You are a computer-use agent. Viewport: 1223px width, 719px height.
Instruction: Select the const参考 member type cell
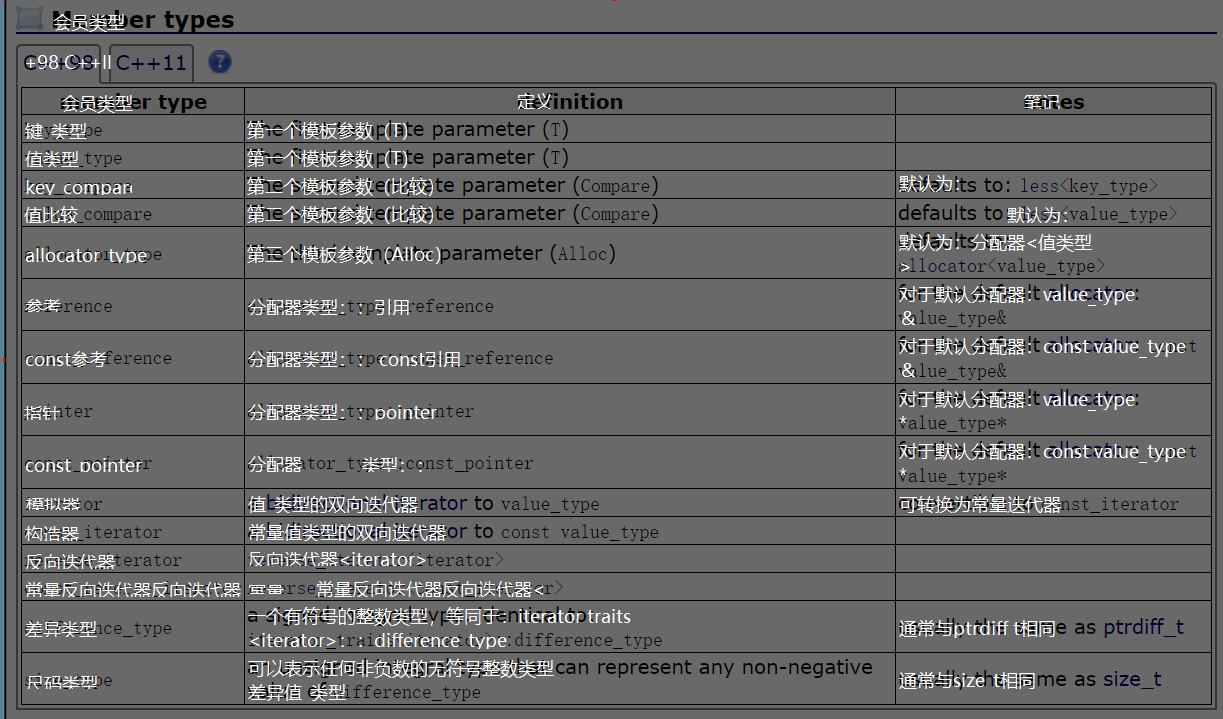click(133, 358)
